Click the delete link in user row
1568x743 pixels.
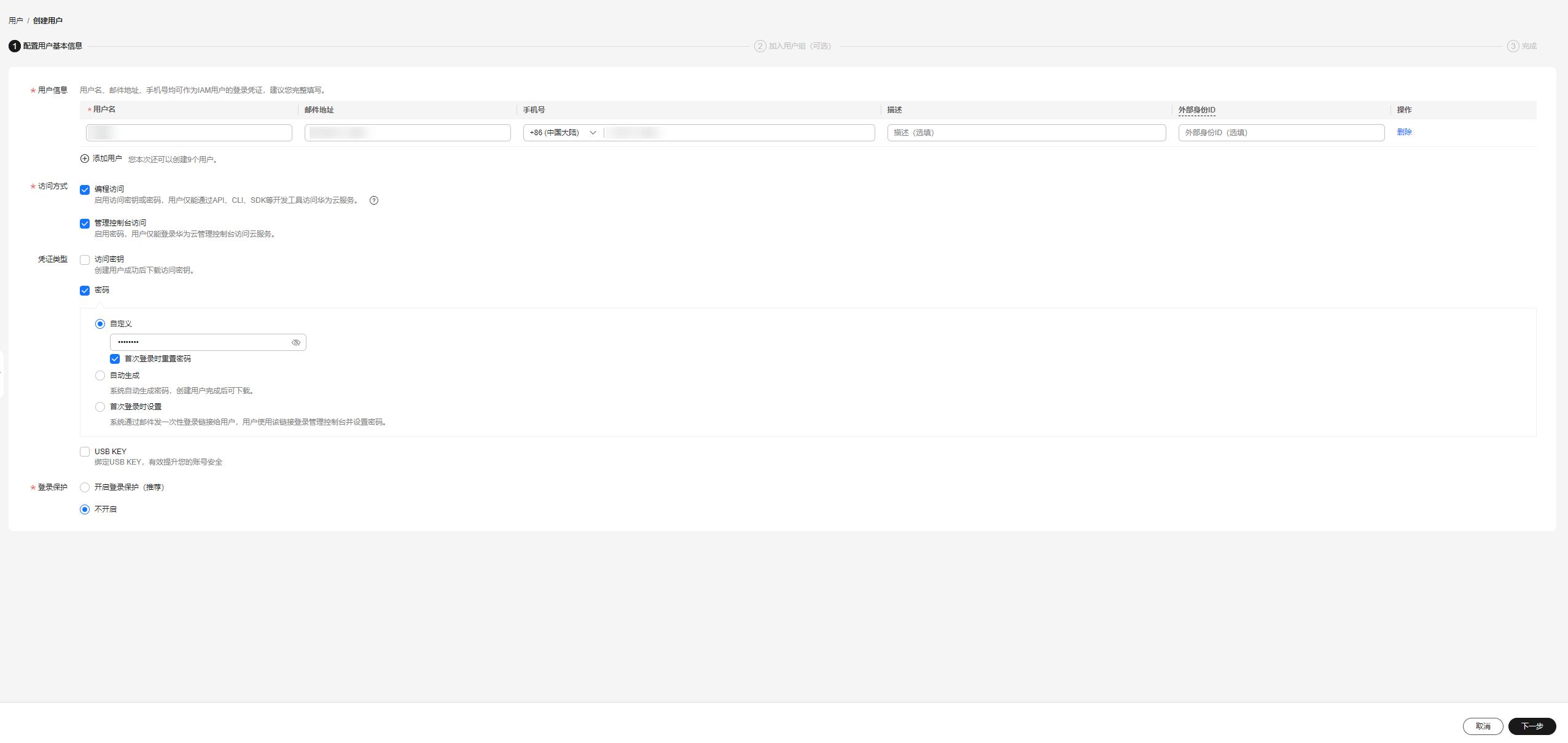[1404, 132]
